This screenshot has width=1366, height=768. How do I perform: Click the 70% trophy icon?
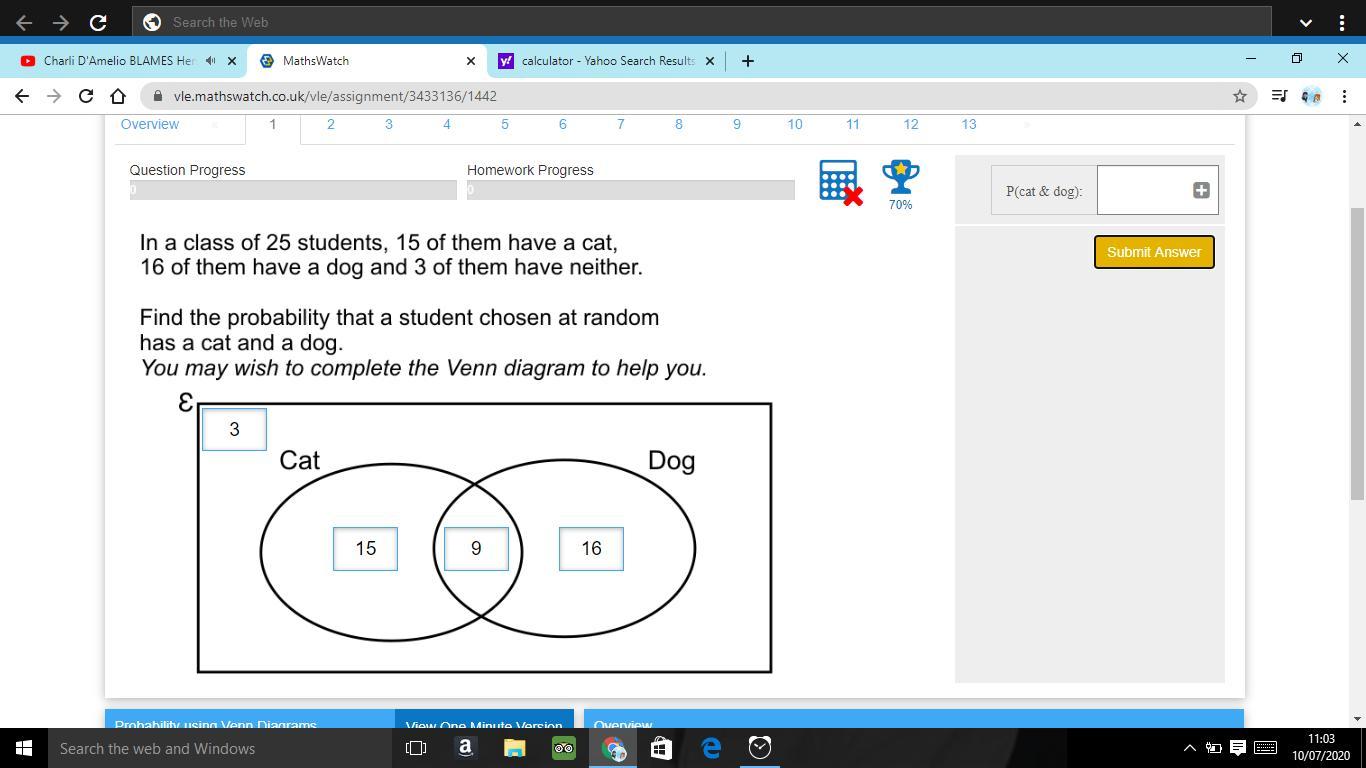pos(900,178)
